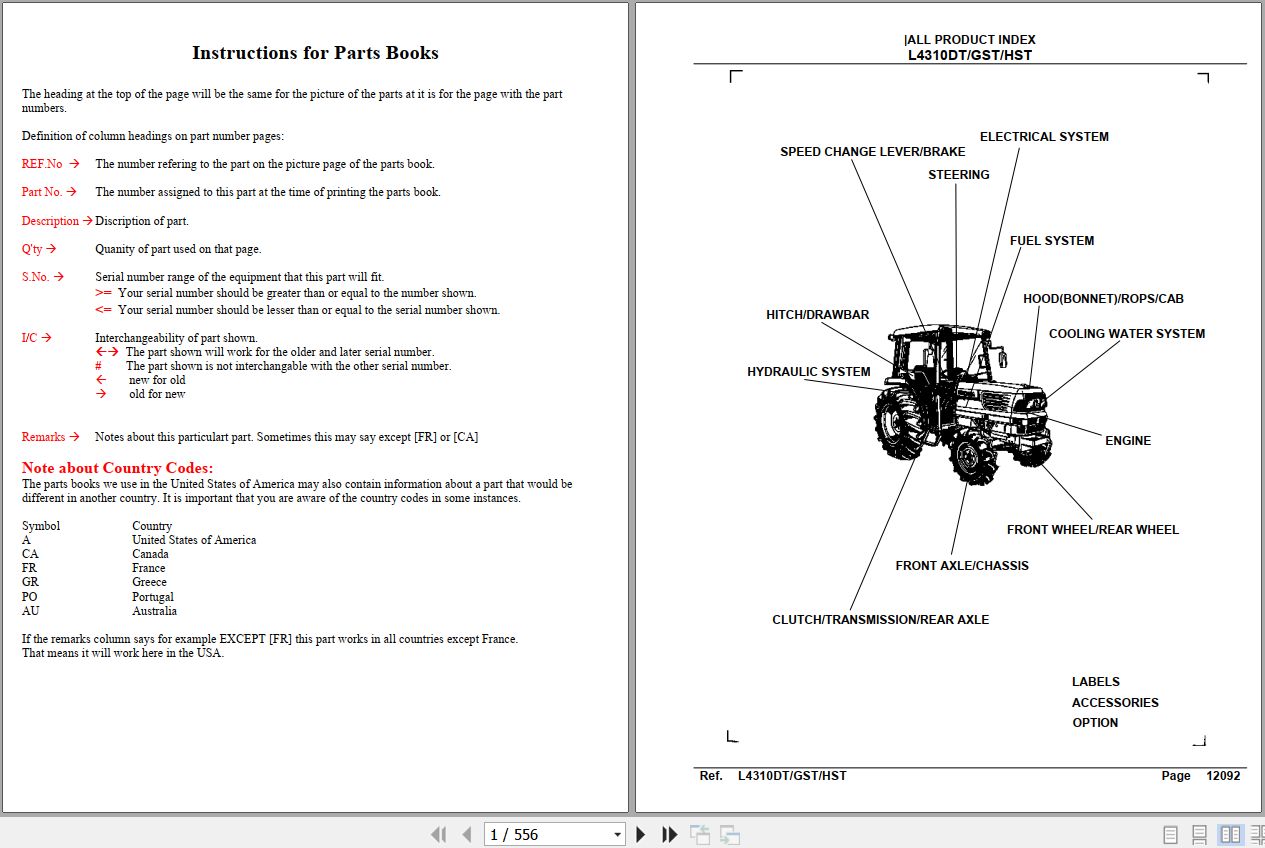Open the page number dropdown arrow
The height and width of the screenshot is (848, 1265).
617,834
